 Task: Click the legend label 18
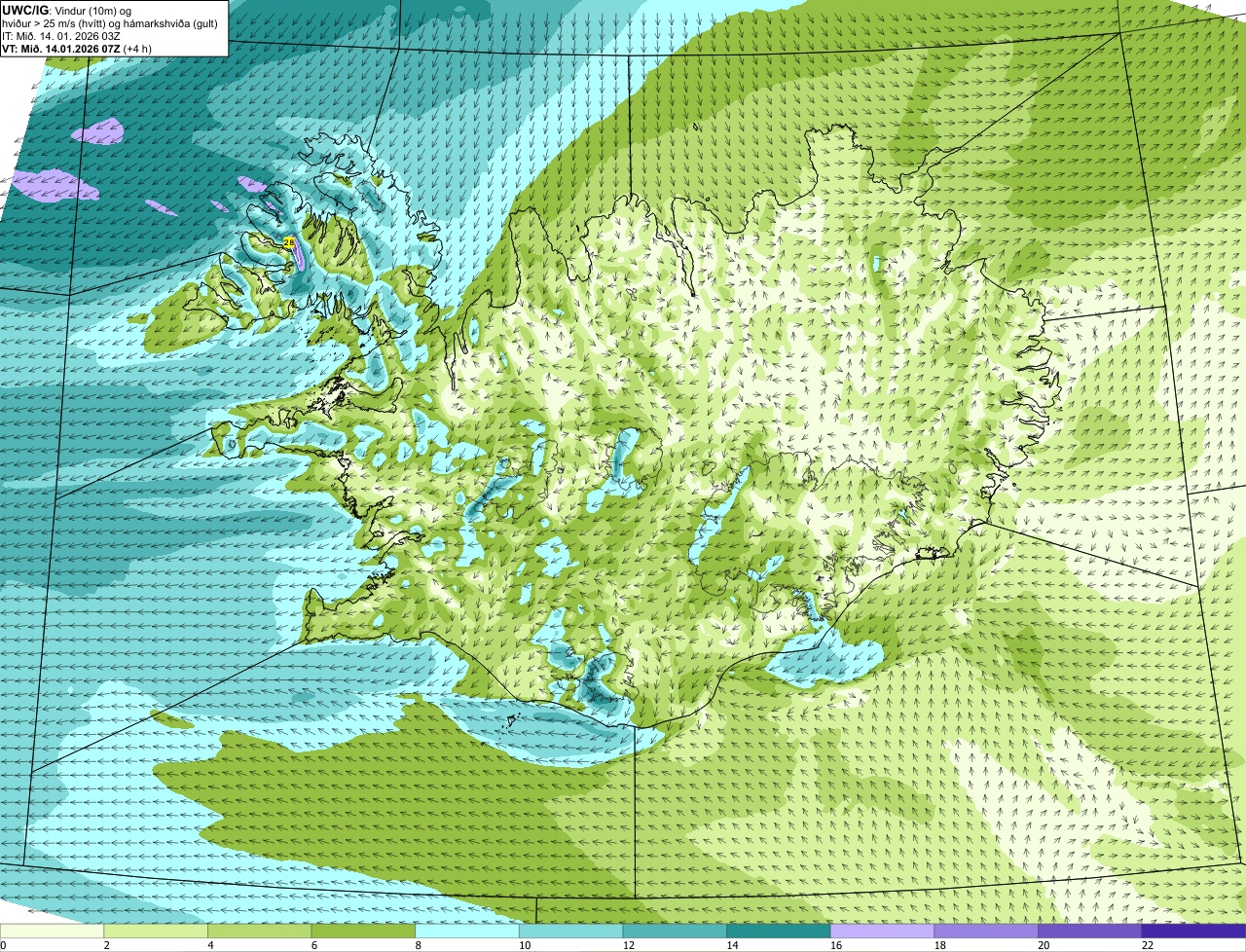click(940, 945)
